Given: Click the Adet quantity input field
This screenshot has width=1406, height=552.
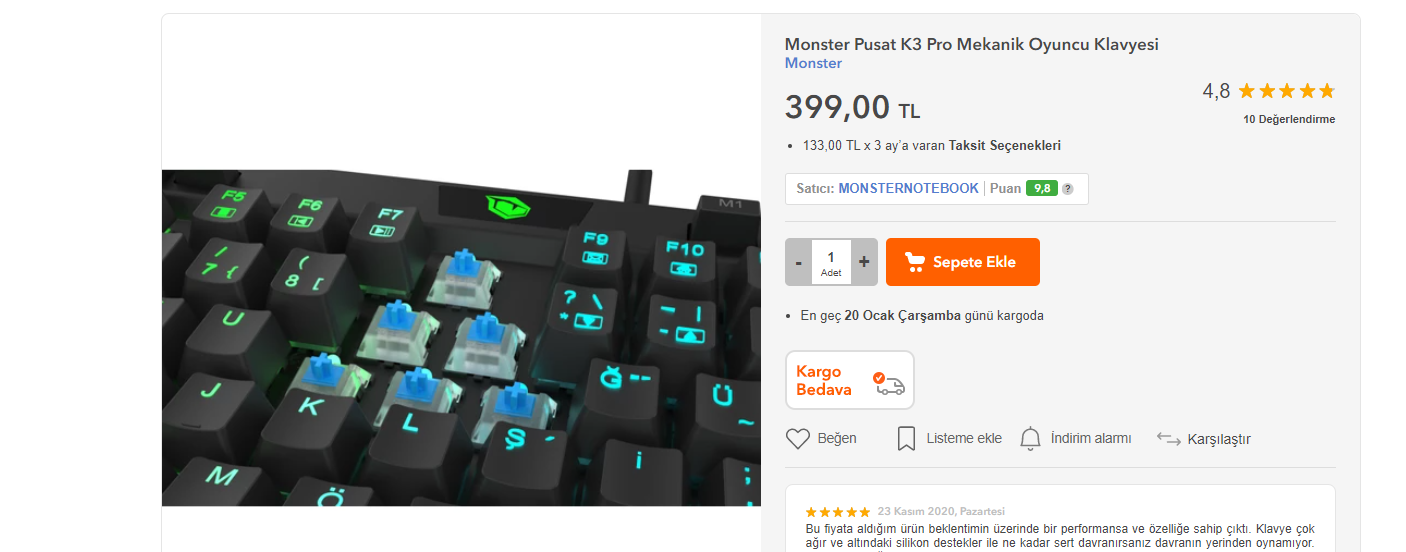Looking at the screenshot, I should click(831, 262).
